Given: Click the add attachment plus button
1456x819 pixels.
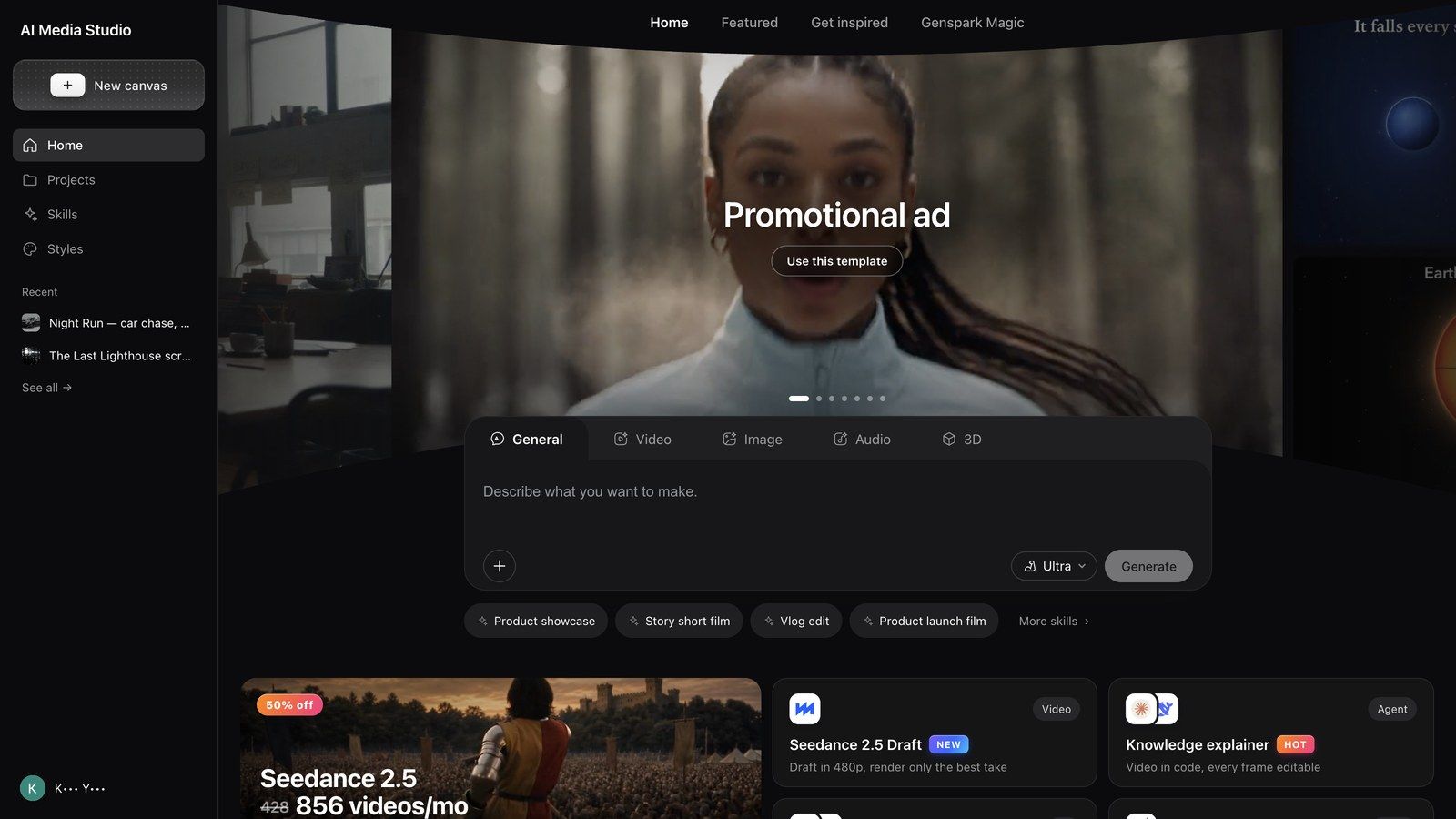Looking at the screenshot, I should 500,566.
